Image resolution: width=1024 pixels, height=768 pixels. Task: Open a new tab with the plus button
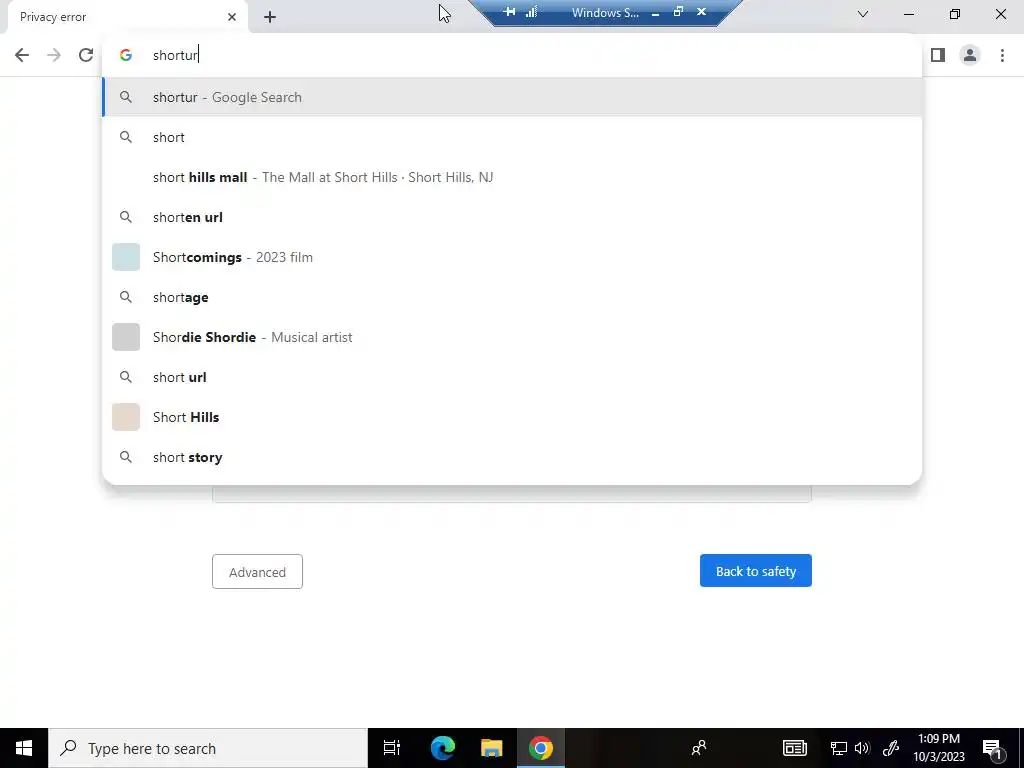(x=270, y=17)
